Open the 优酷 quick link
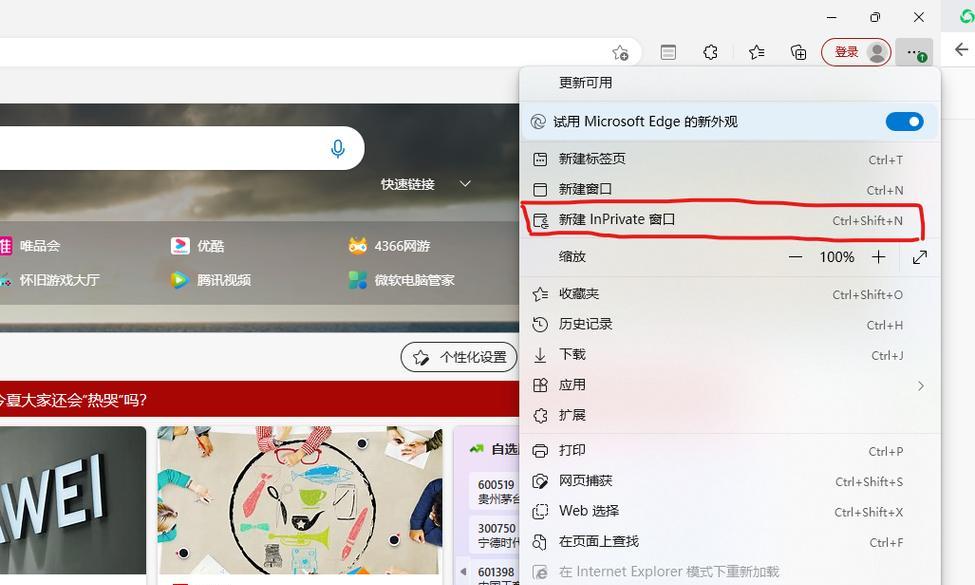This screenshot has width=975, height=585. (197, 246)
